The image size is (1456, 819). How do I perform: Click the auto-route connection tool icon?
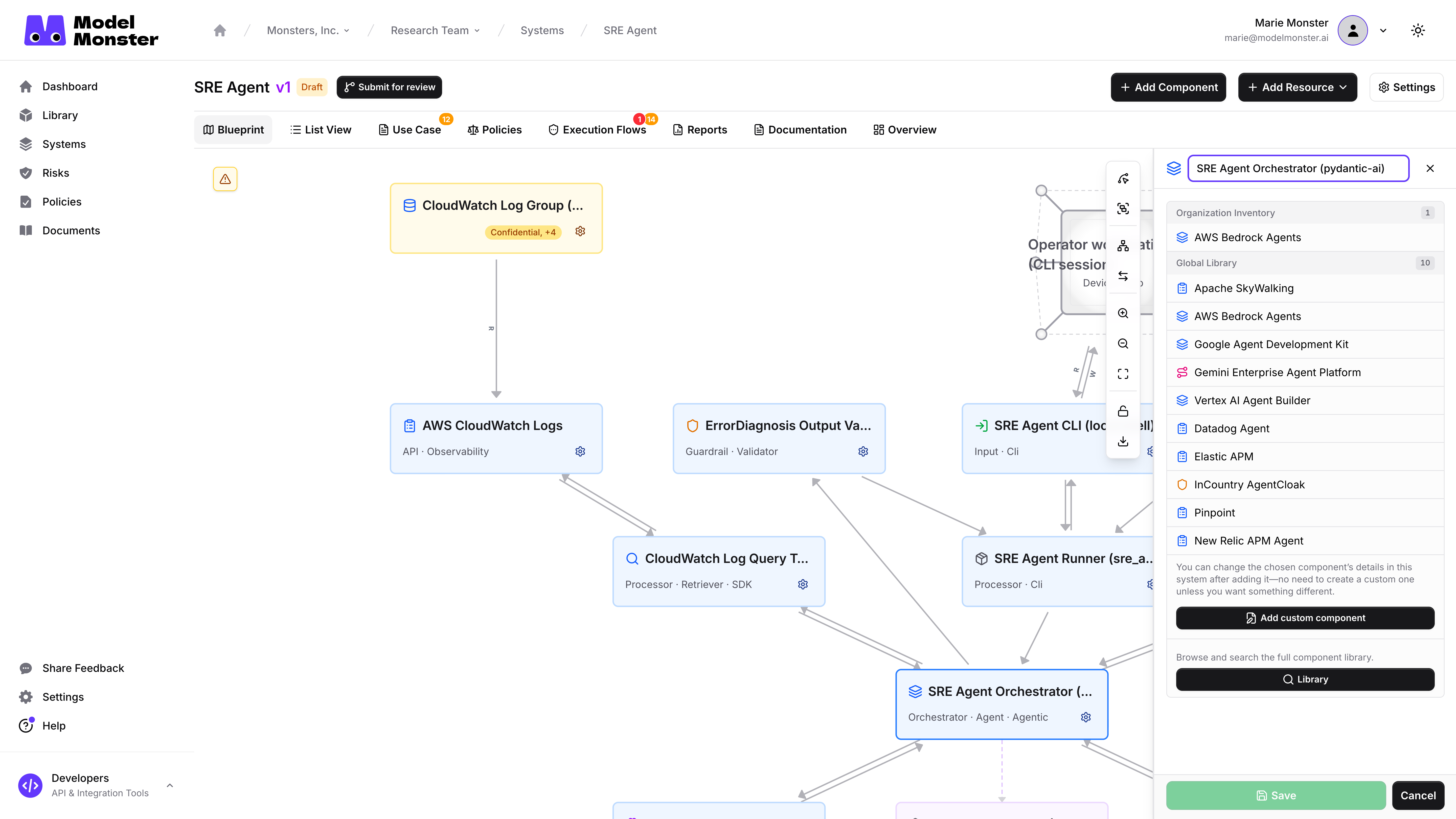click(x=1123, y=179)
